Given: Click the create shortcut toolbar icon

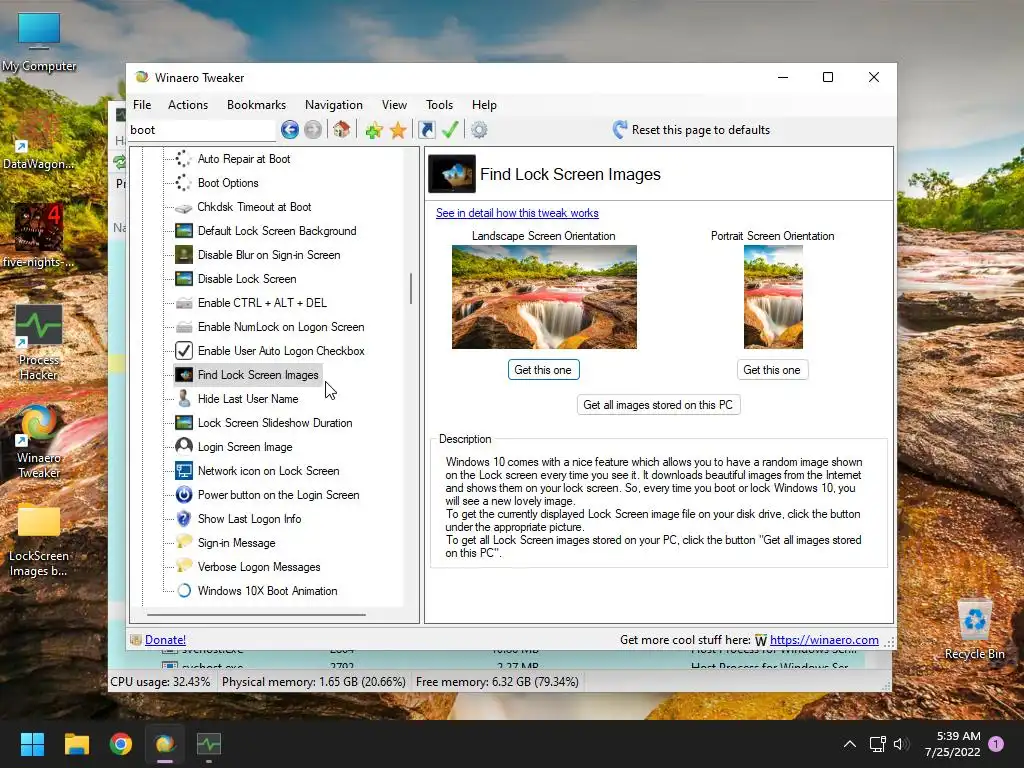Looking at the screenshot, I should coord(426,130).
